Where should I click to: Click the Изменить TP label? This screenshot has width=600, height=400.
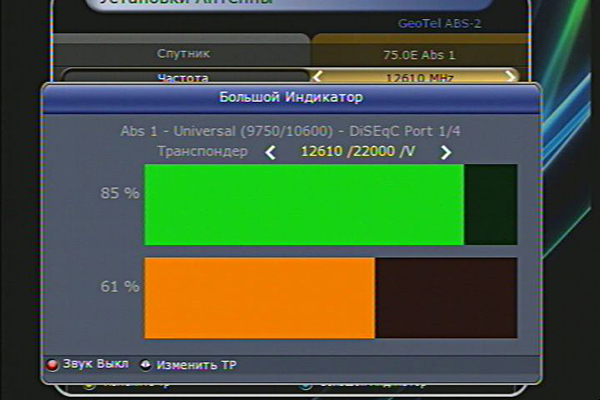[x=196, y=365]
